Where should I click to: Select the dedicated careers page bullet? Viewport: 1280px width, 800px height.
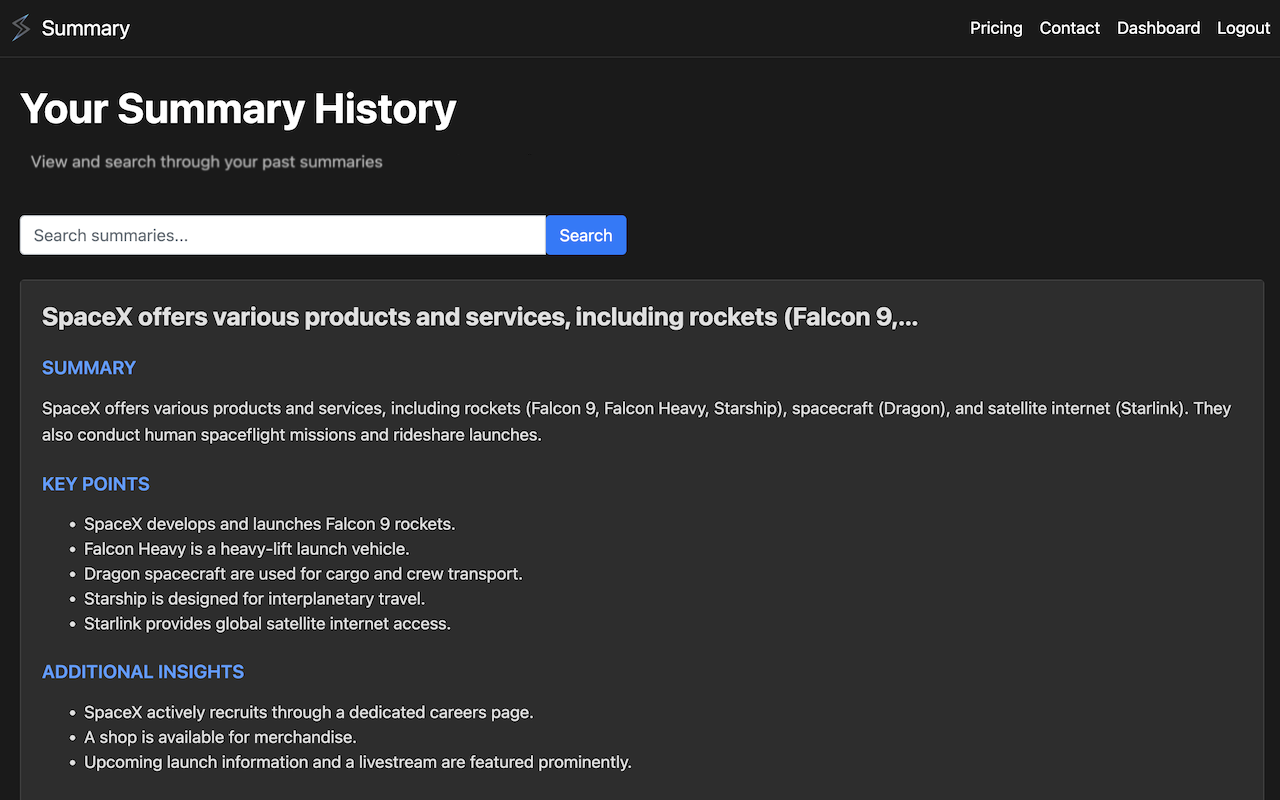pyautogui.click(x=309, y=713)
